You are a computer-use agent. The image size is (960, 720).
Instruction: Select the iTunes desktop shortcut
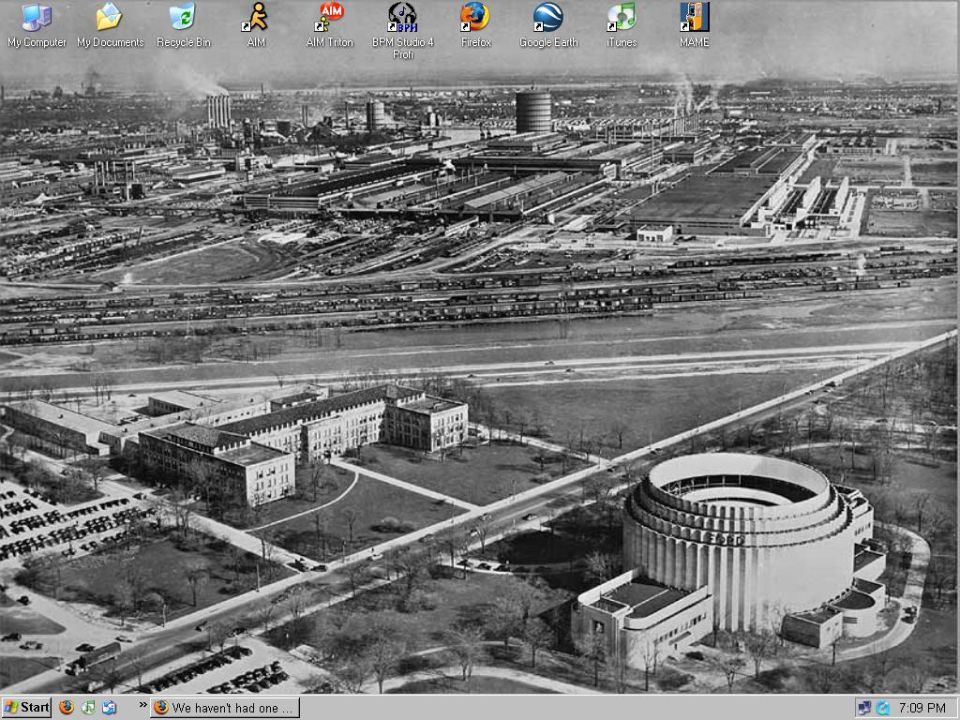pyautogui.click(x=621, y=25)
